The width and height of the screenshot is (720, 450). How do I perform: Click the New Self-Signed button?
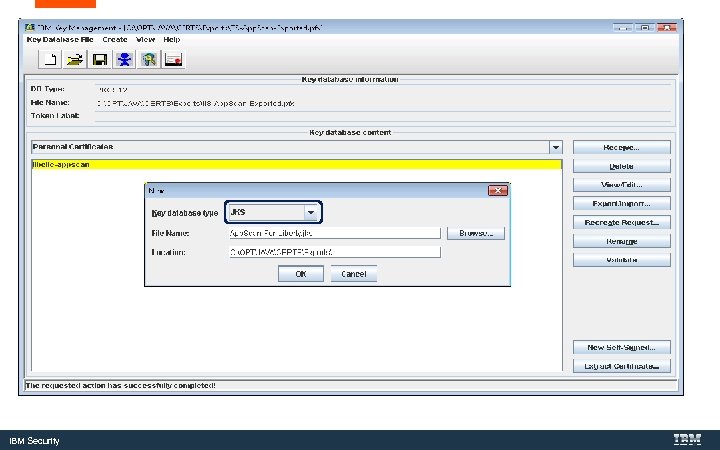point(621,347)
